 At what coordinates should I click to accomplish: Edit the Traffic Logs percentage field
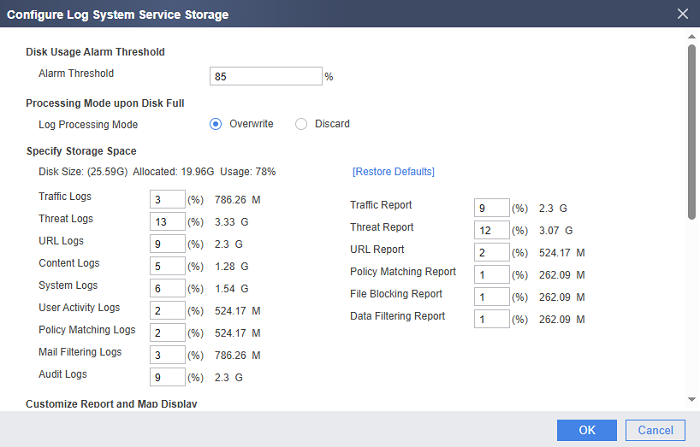pos(167,199)
